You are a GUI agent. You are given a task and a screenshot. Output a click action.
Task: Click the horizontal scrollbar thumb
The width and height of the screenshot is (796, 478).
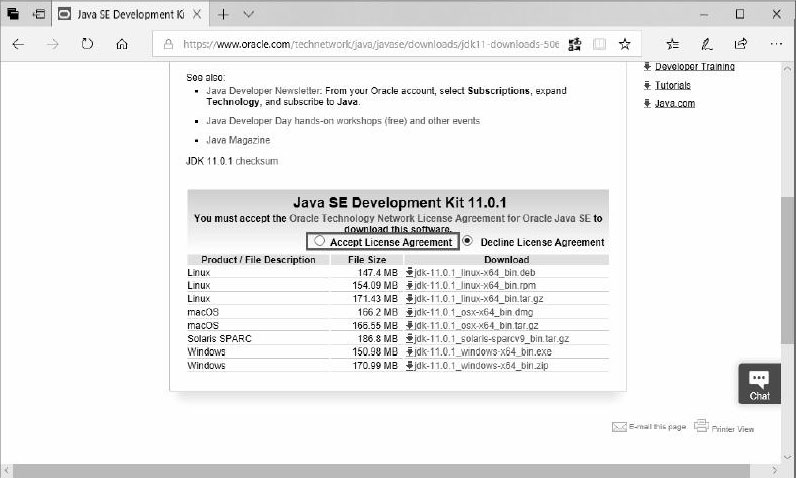(x=381, y=470)
